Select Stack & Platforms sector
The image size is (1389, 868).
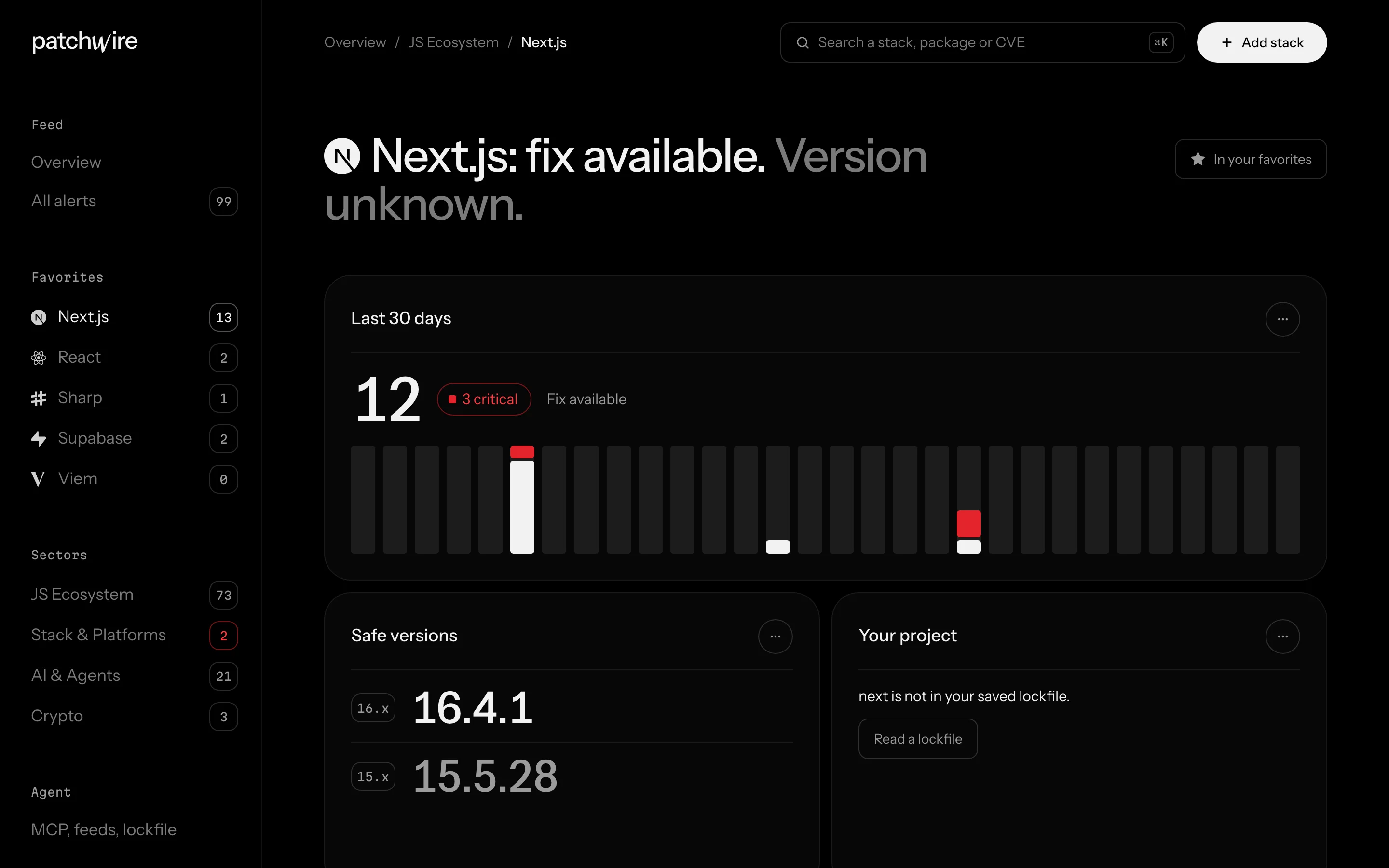coord(134,636)
